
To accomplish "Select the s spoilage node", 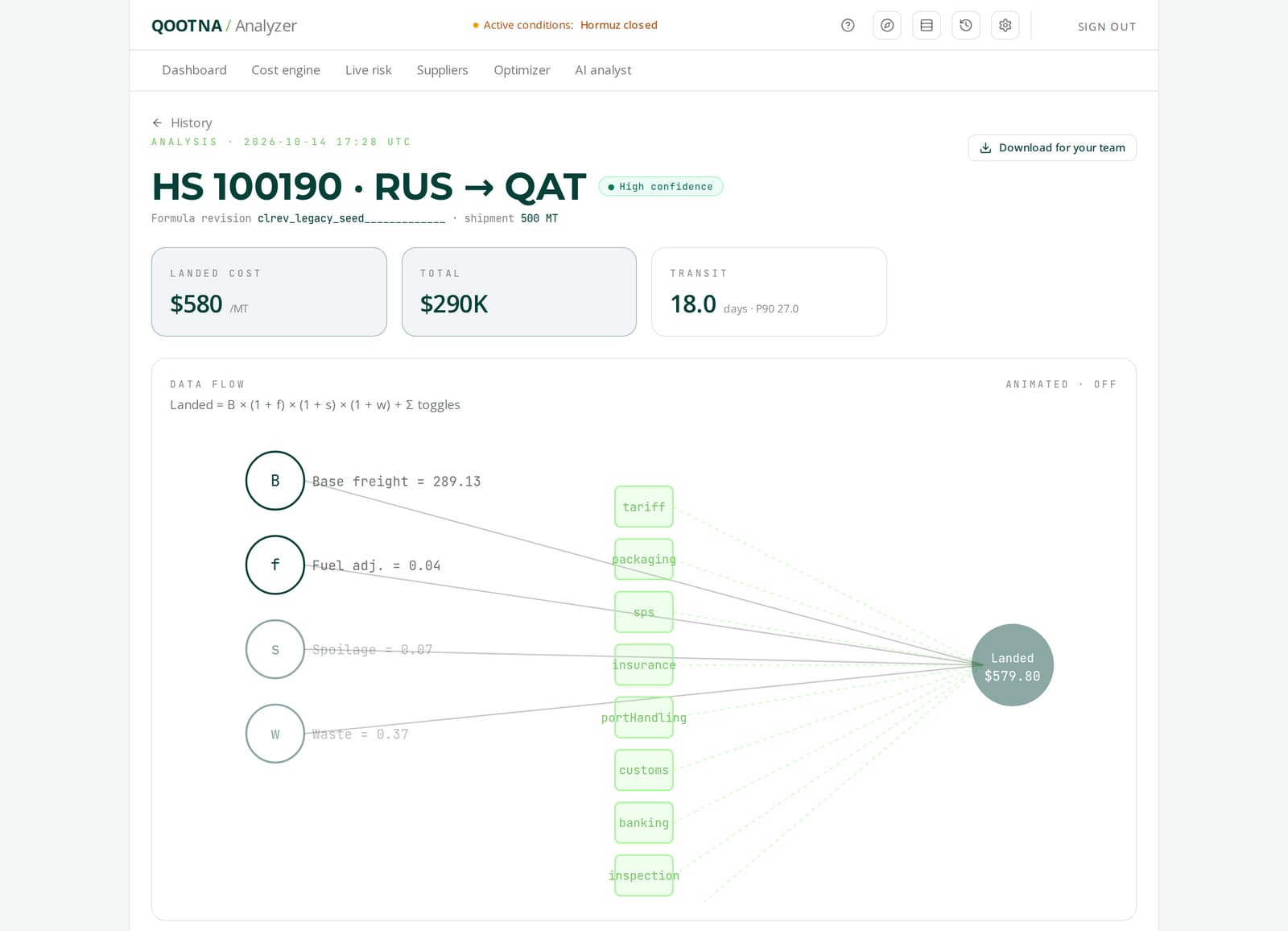I will click(275, 649).
